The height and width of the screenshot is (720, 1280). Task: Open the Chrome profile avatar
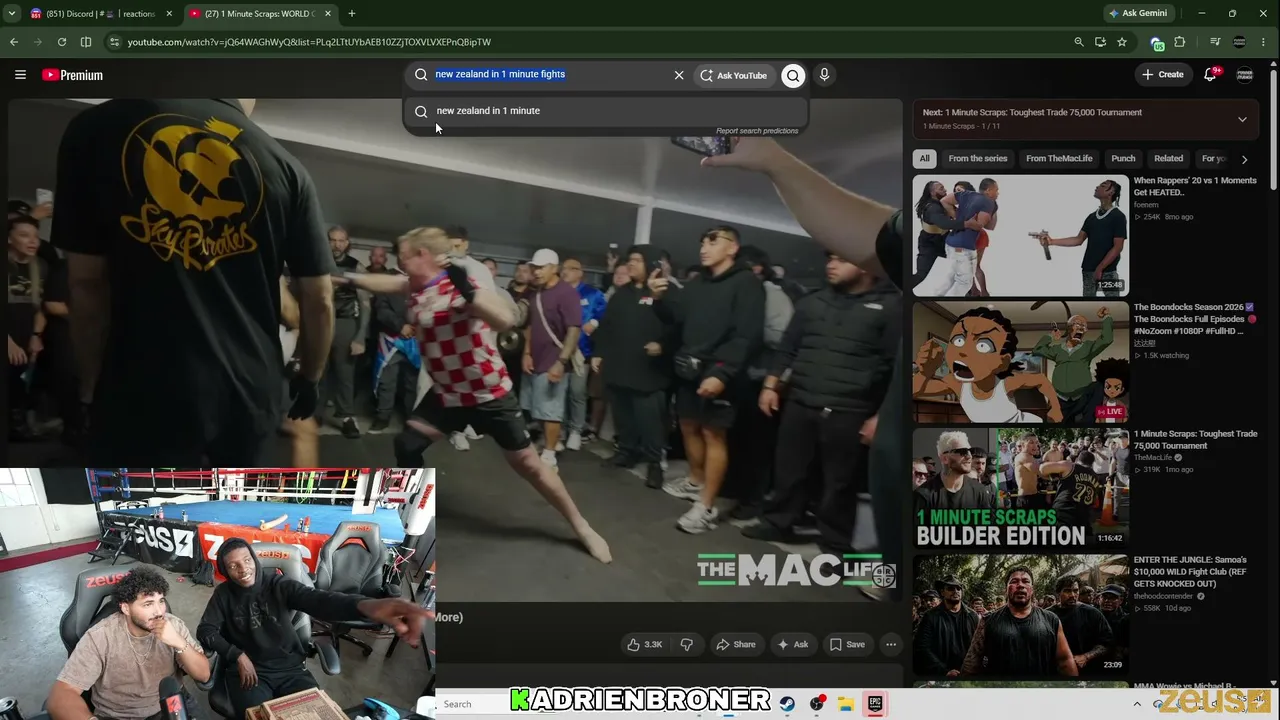(x=1240, y=42)
